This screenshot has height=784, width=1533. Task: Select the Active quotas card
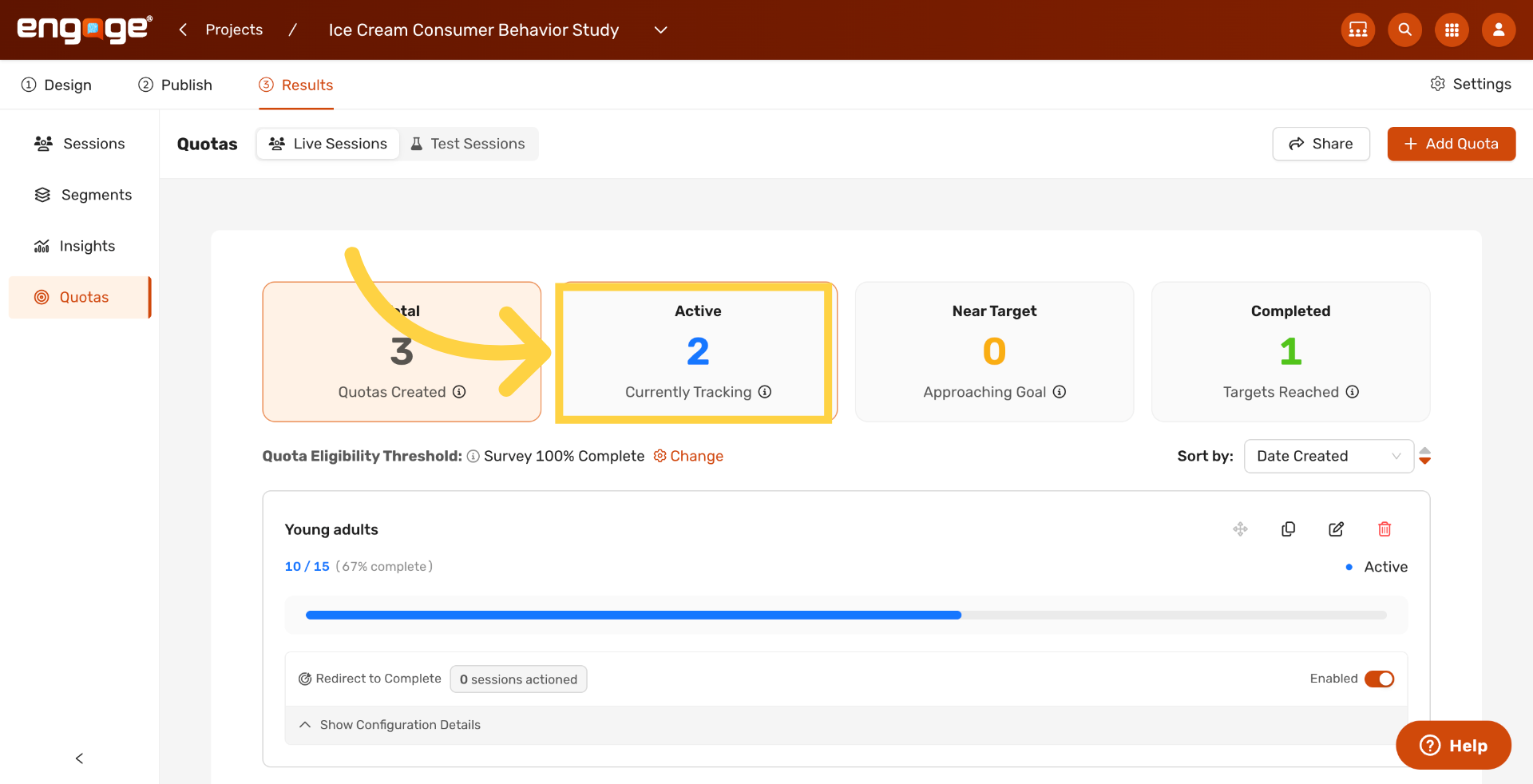click(698, 351)
